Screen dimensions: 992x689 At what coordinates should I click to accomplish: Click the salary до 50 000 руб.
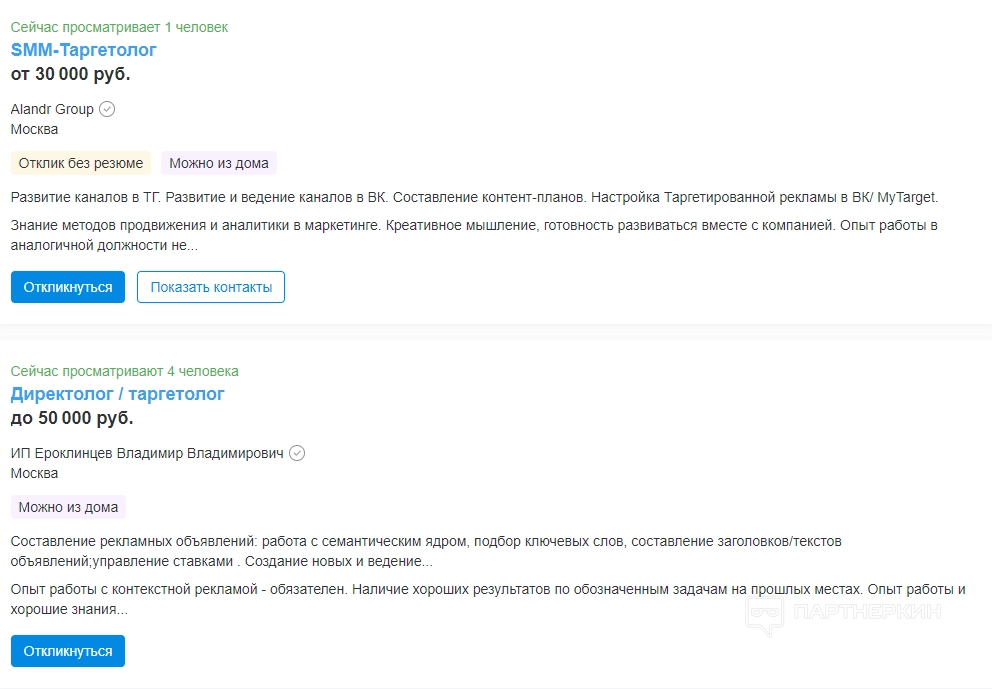(x=72, y=418)
